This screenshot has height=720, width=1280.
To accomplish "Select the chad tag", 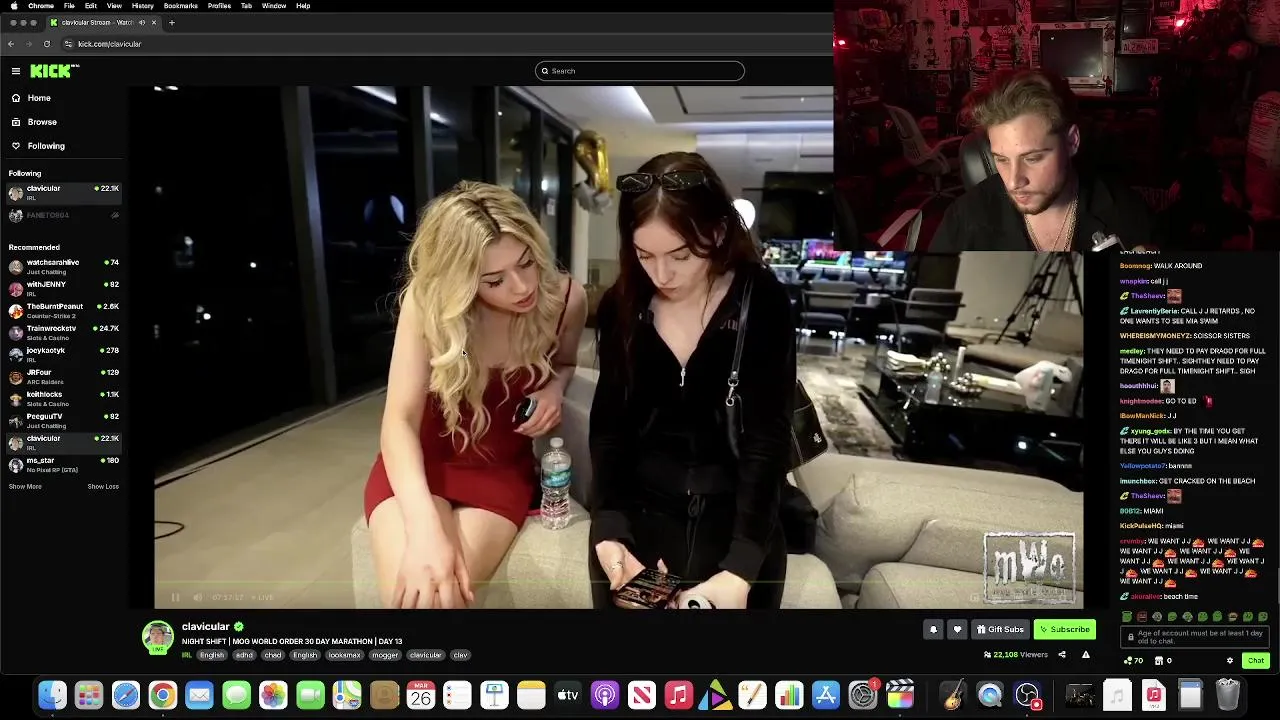I will 273,655.
